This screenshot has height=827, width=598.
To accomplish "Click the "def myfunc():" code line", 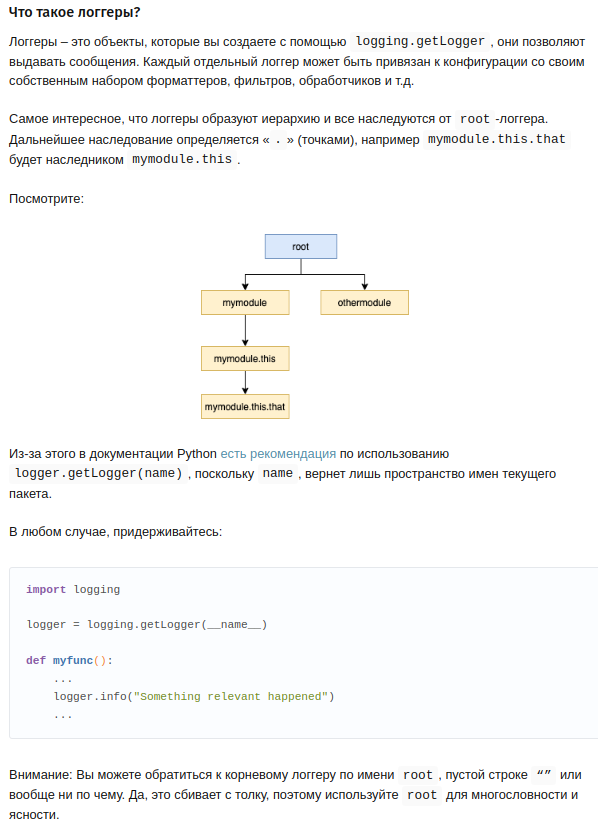I will tap(70, 660).
